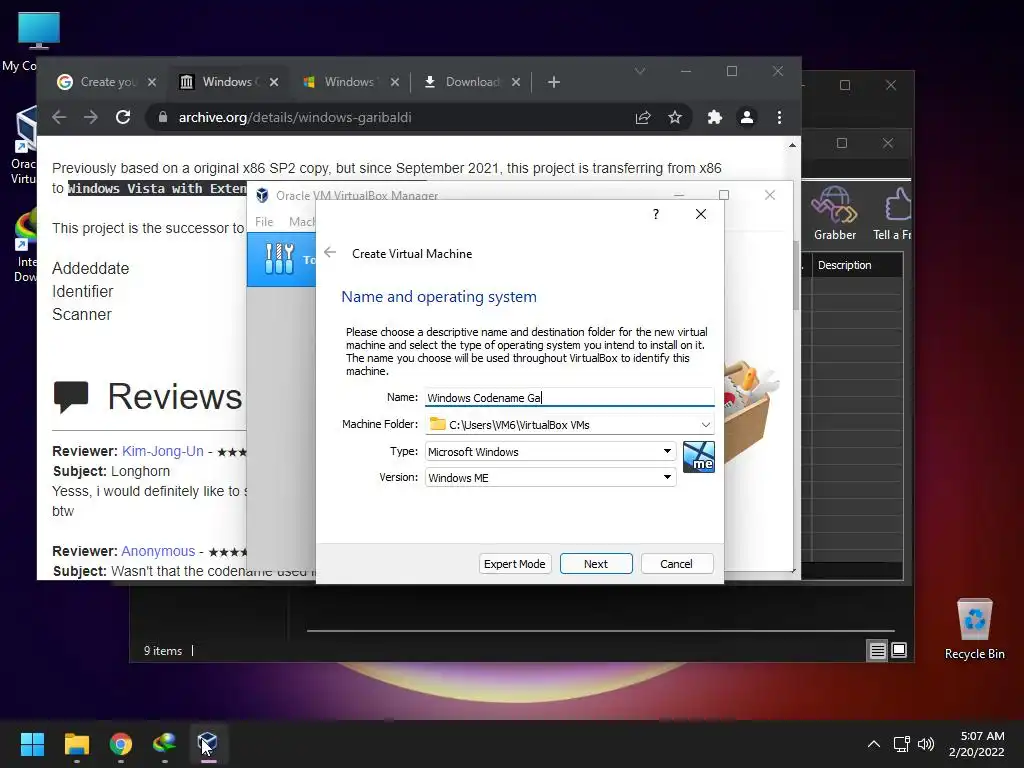Click Chrome forward arrow
The width and height of the screenshot is (1024, 768).
coord(91,117)
